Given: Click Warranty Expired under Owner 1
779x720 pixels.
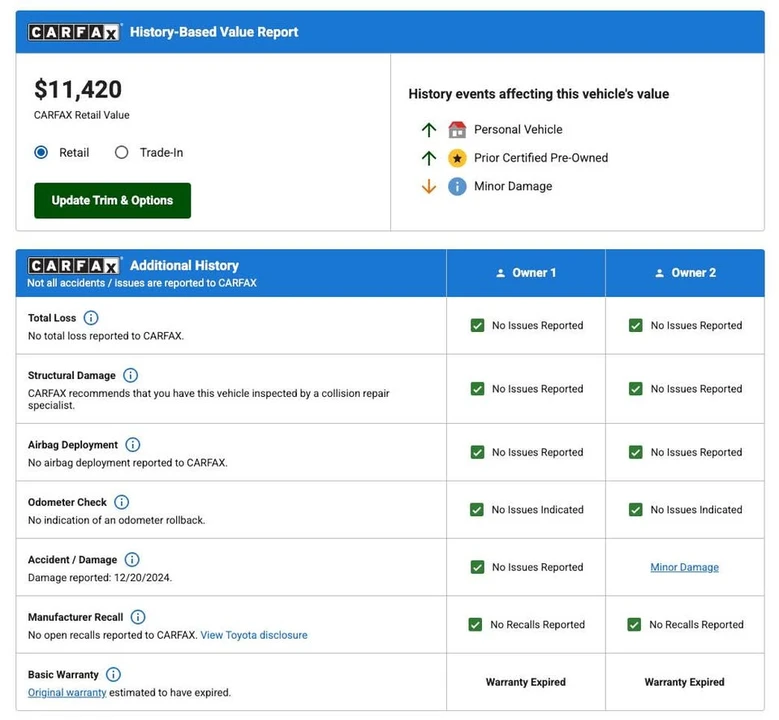Looking at the screenshot, I should pos(526,682).
